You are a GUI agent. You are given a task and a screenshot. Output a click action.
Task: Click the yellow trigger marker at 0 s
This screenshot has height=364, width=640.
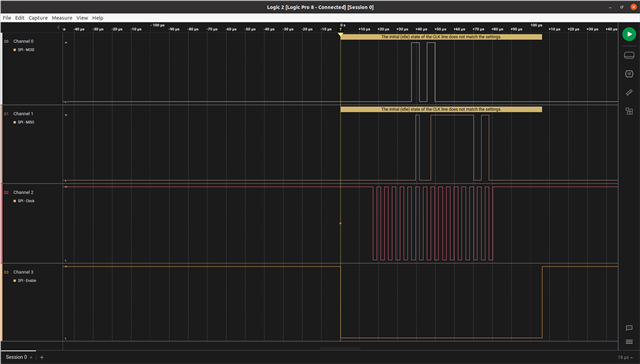click(x=340, y=35)
